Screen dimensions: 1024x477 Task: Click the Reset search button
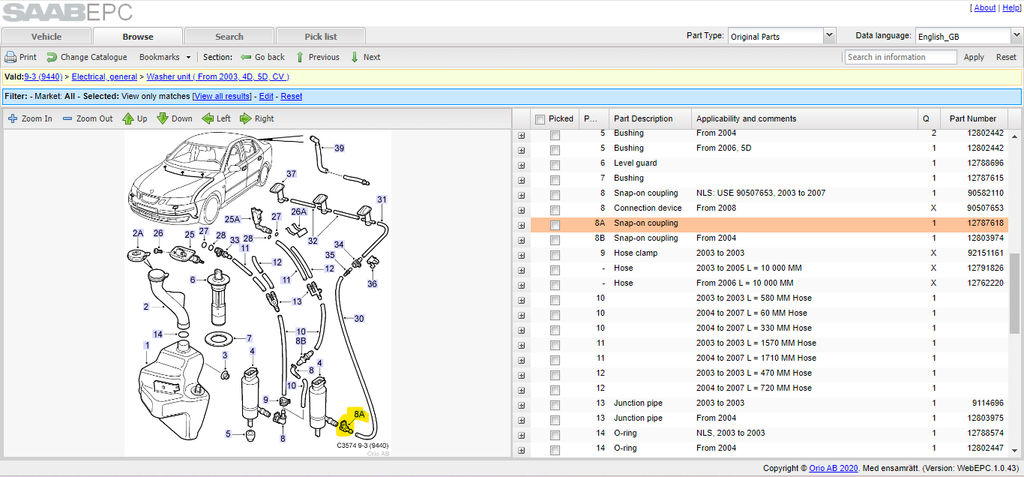[x=1006, y=58]
